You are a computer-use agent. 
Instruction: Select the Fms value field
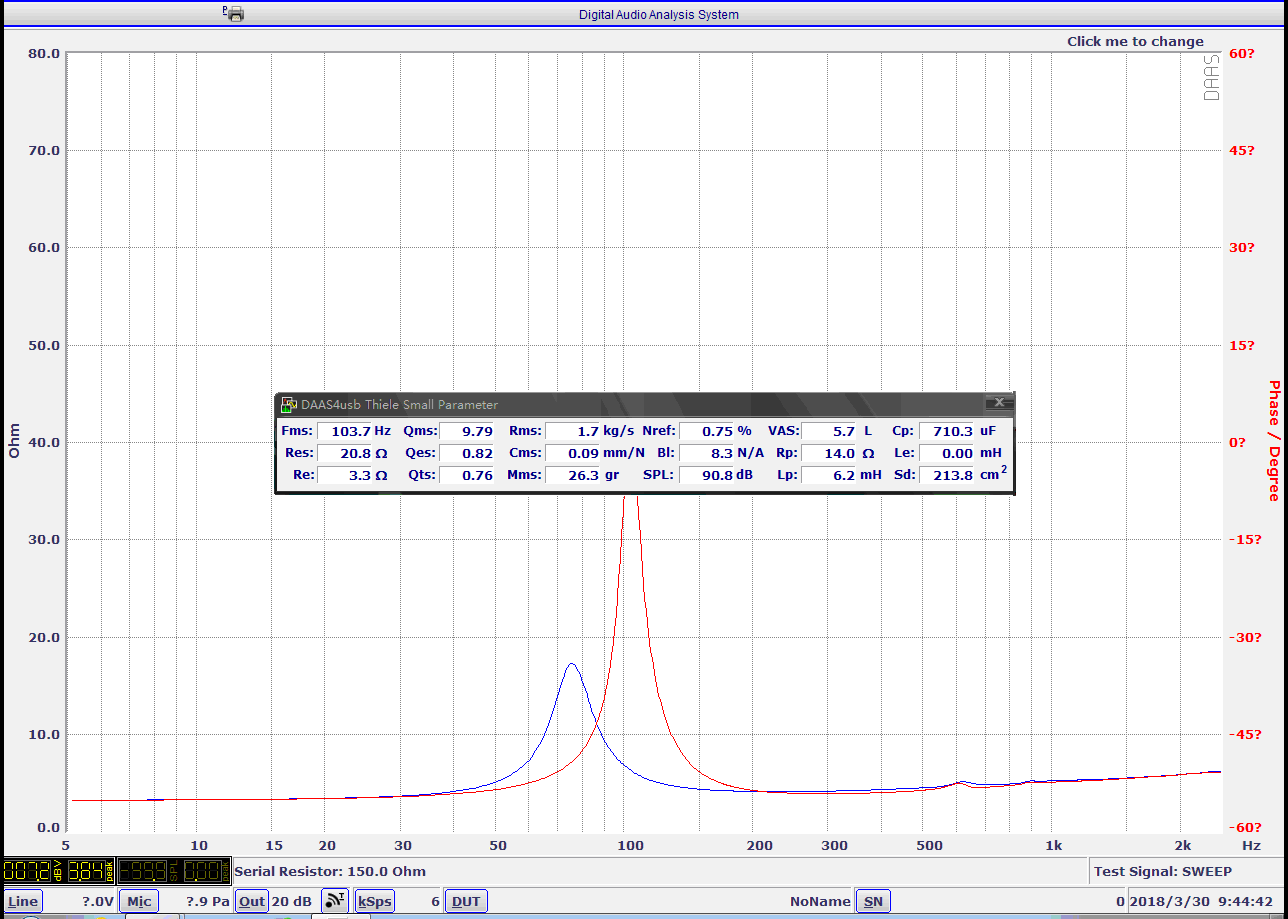click(x=343, y=431)
